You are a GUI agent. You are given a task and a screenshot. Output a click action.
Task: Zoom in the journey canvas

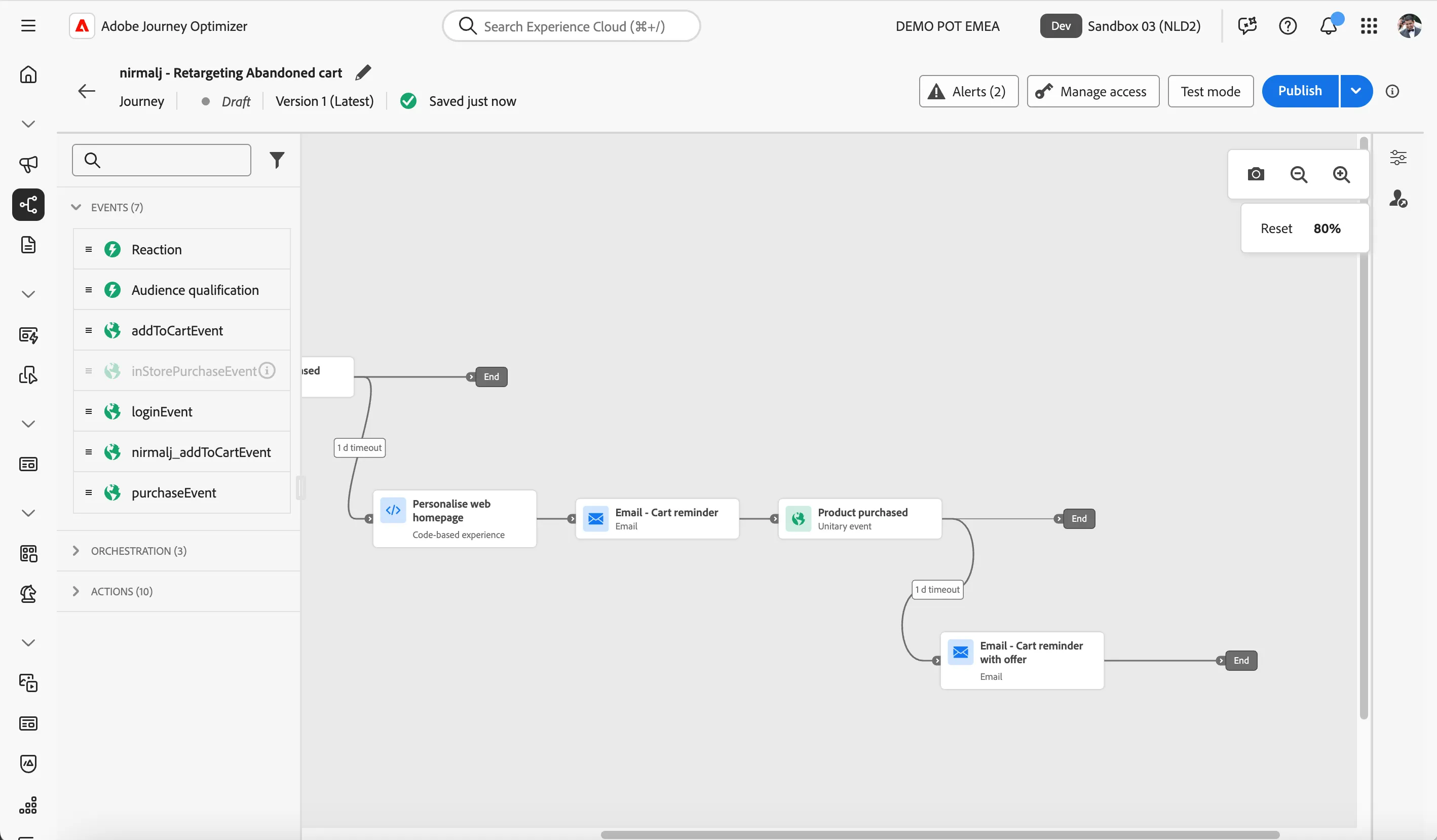(1341, 174)
